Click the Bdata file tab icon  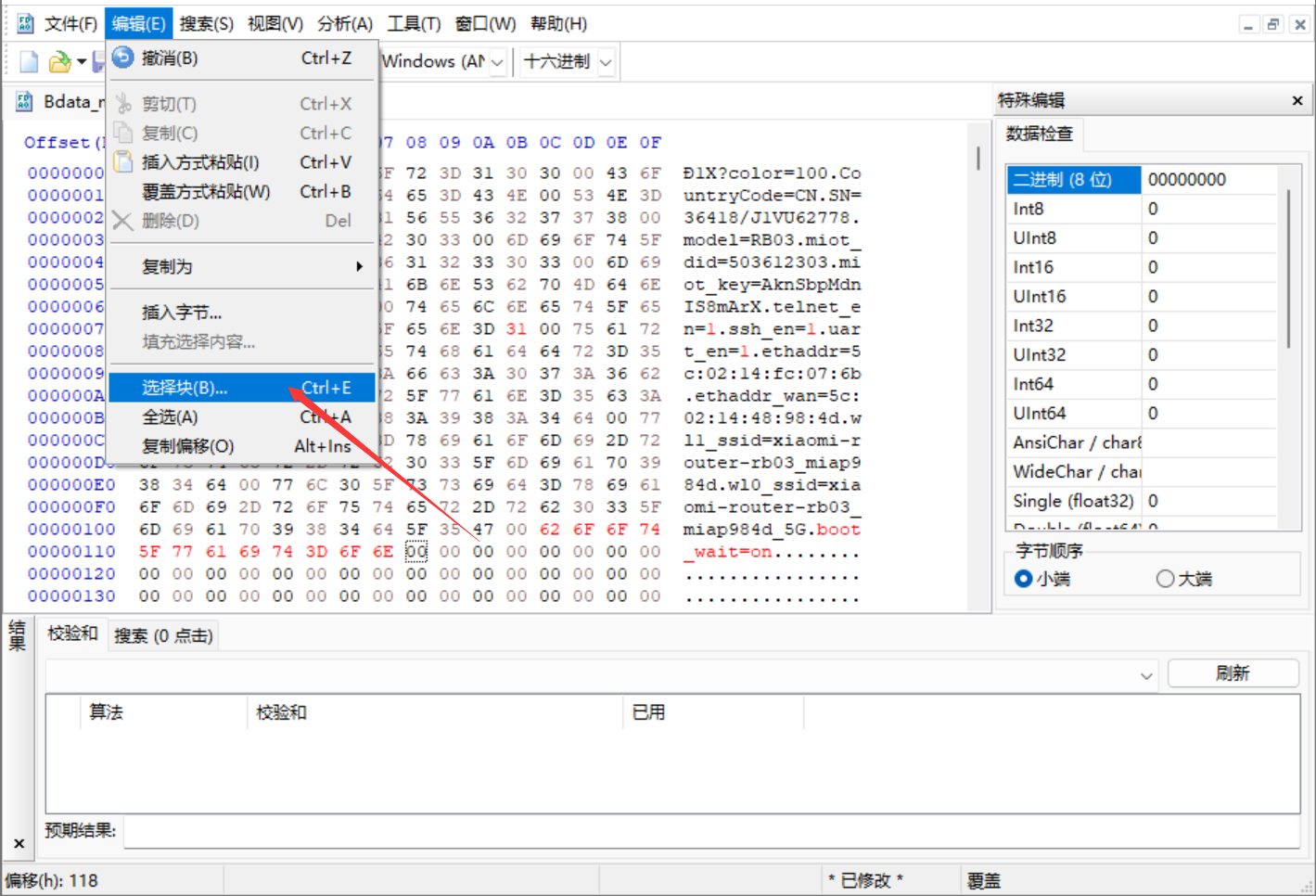pos(24,102)
